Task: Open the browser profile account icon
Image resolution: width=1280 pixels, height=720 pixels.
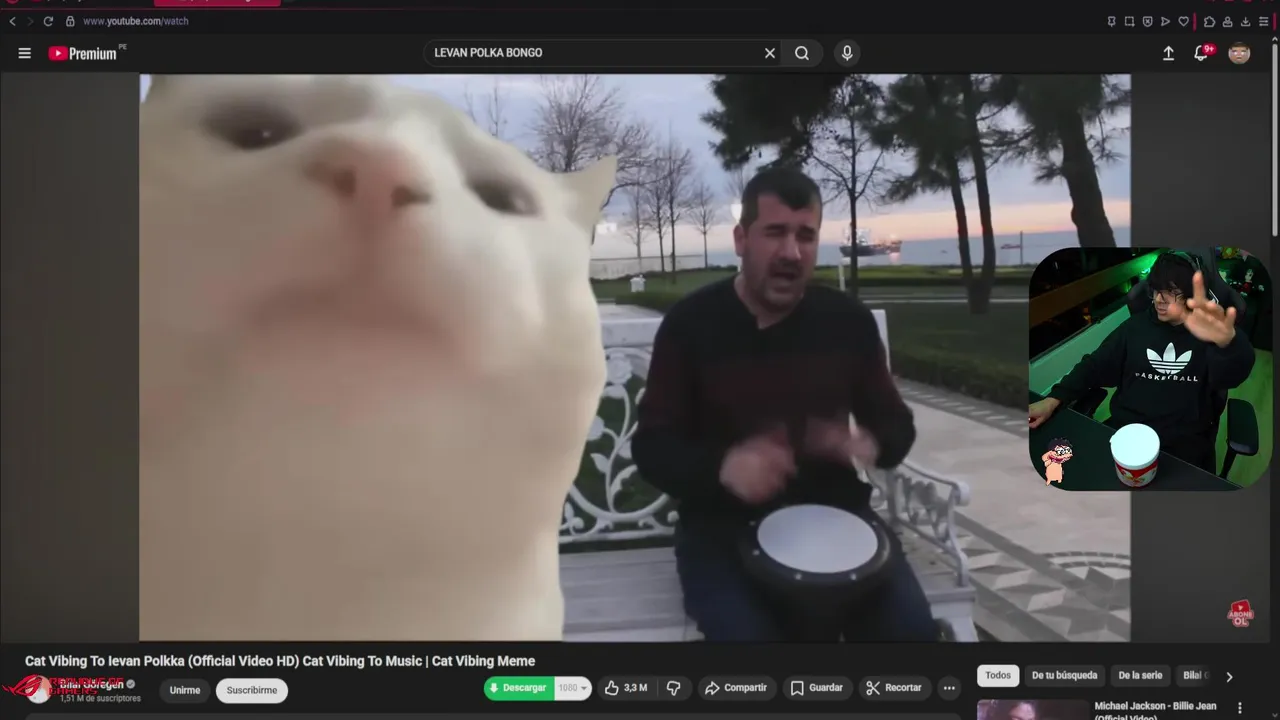Action: click(x=1227, y=21)
